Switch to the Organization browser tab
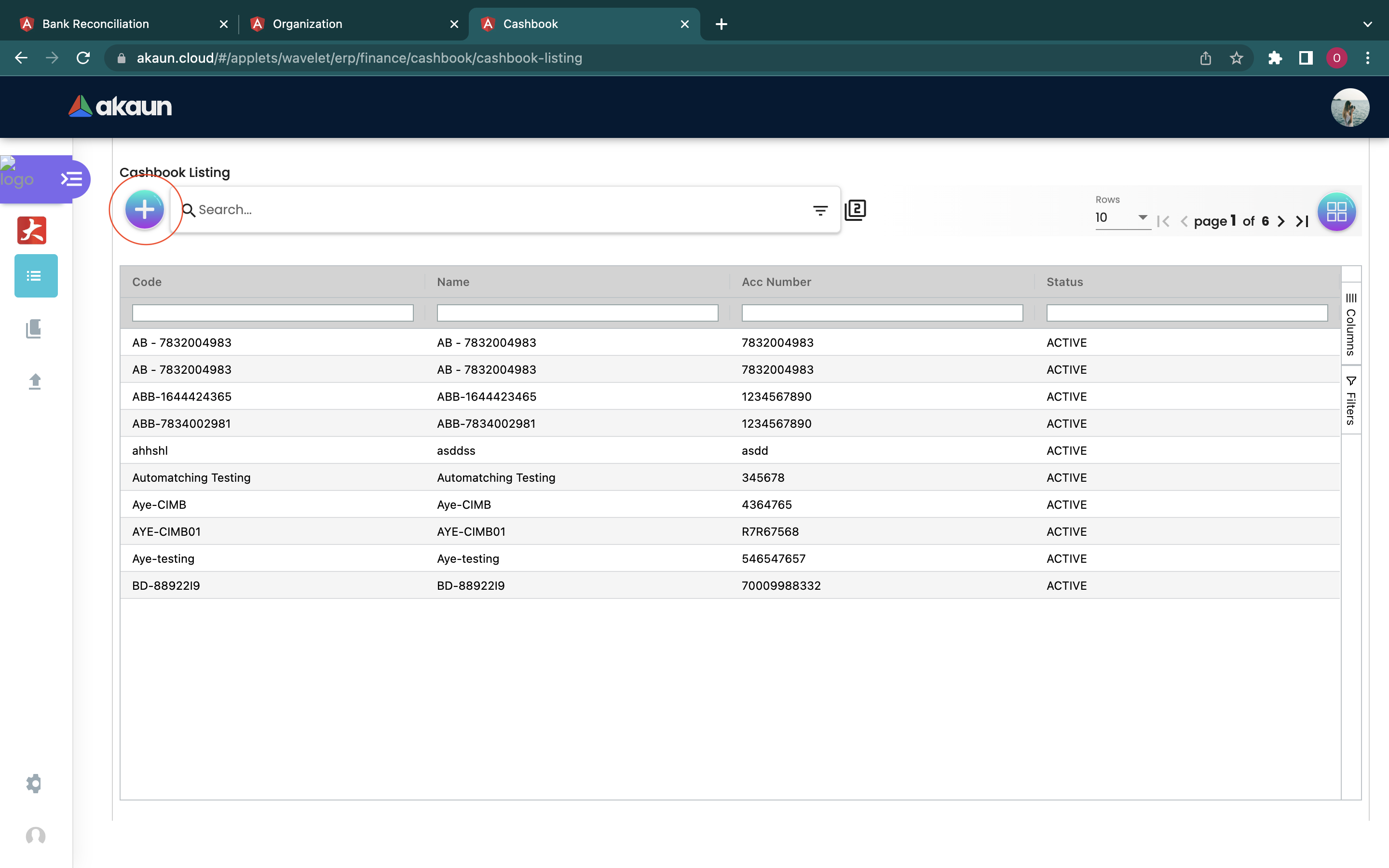 coord(307,24)
